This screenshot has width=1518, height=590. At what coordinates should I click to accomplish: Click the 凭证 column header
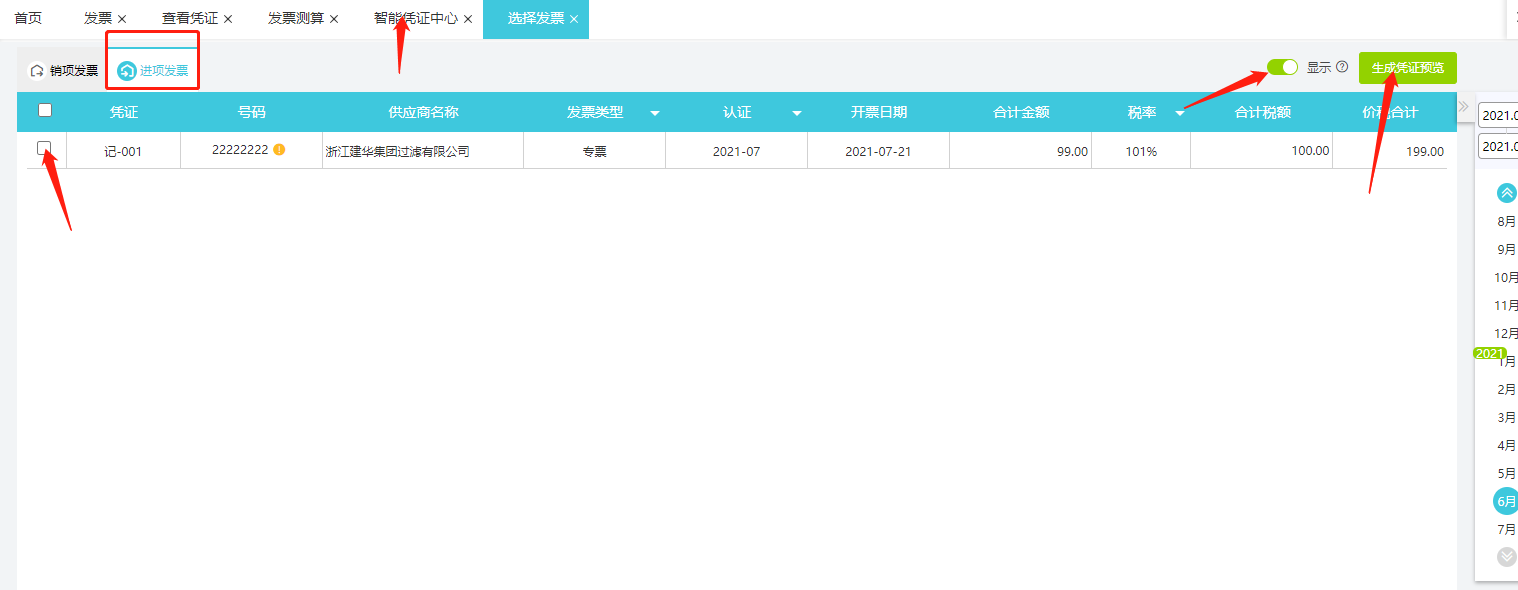click(x=124, y=112)
